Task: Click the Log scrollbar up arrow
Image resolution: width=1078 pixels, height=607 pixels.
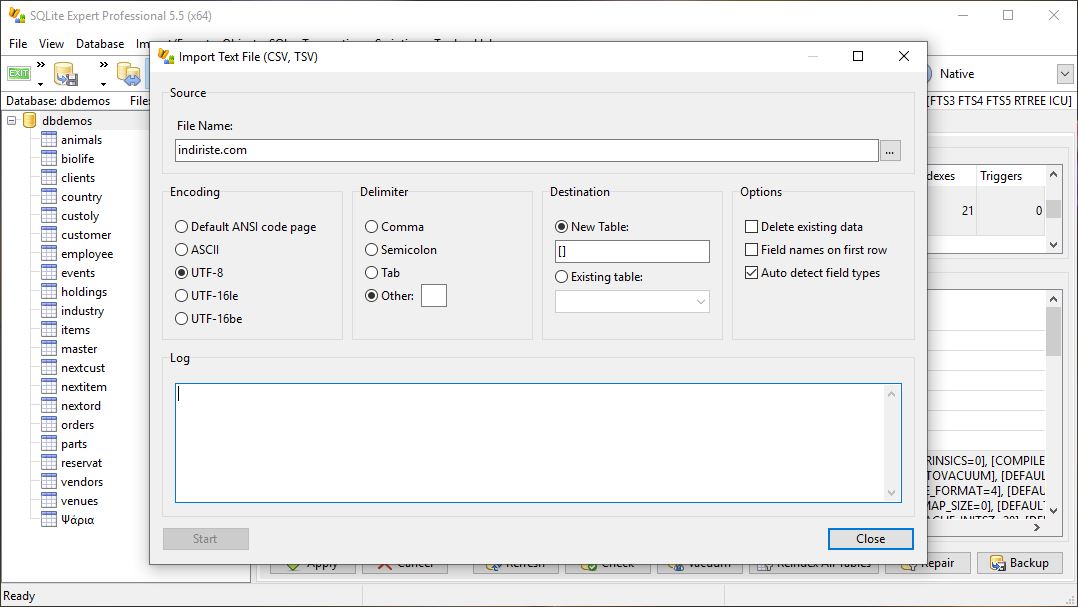Action: [x=892, y=394]
